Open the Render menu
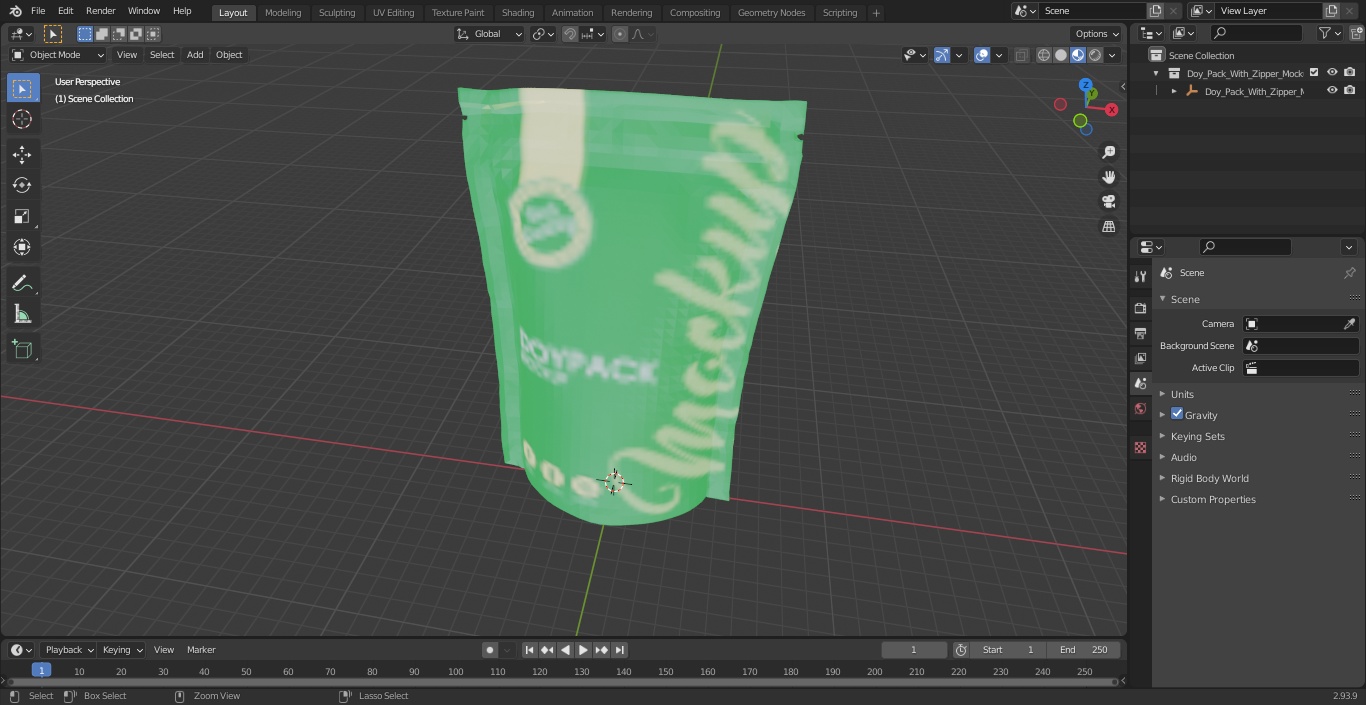The width and height of the screenshot is (1366, 705). tap(100, 11)
